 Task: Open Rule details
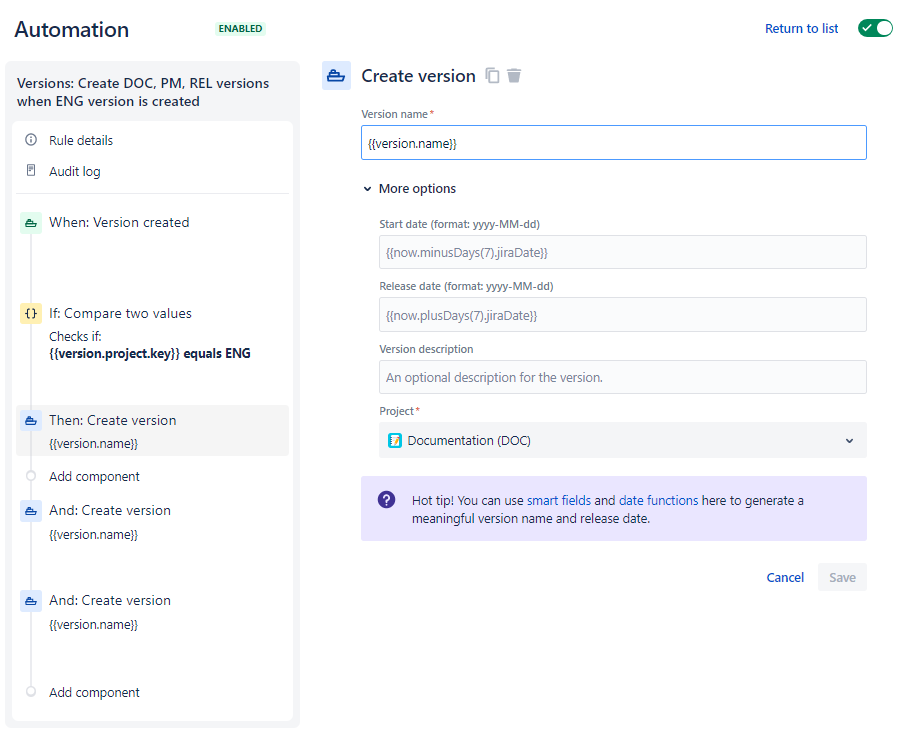click(x=81, y=140)
